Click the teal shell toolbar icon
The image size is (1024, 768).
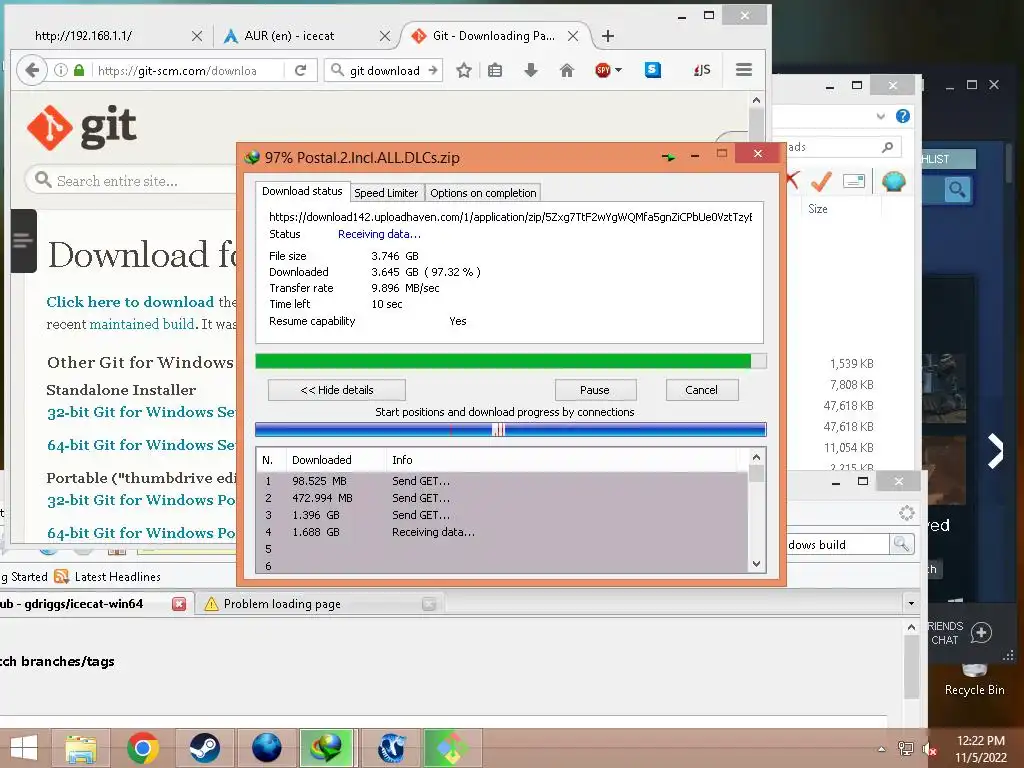[x=893, y=181]
